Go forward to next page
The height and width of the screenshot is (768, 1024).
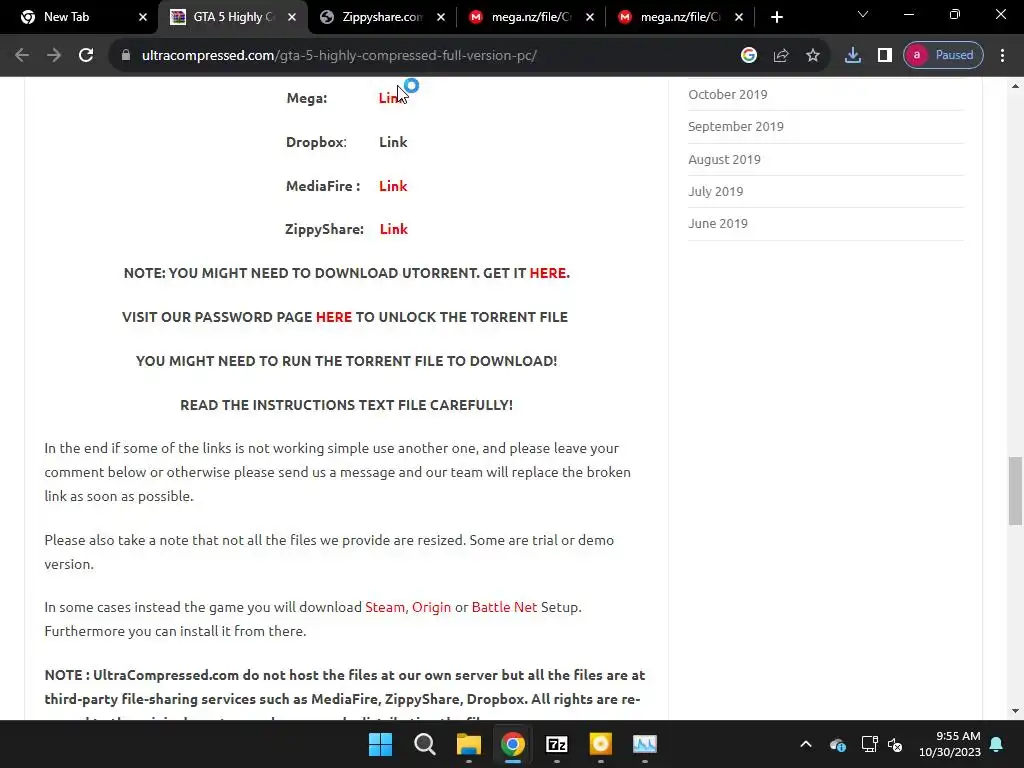(54, 56)
